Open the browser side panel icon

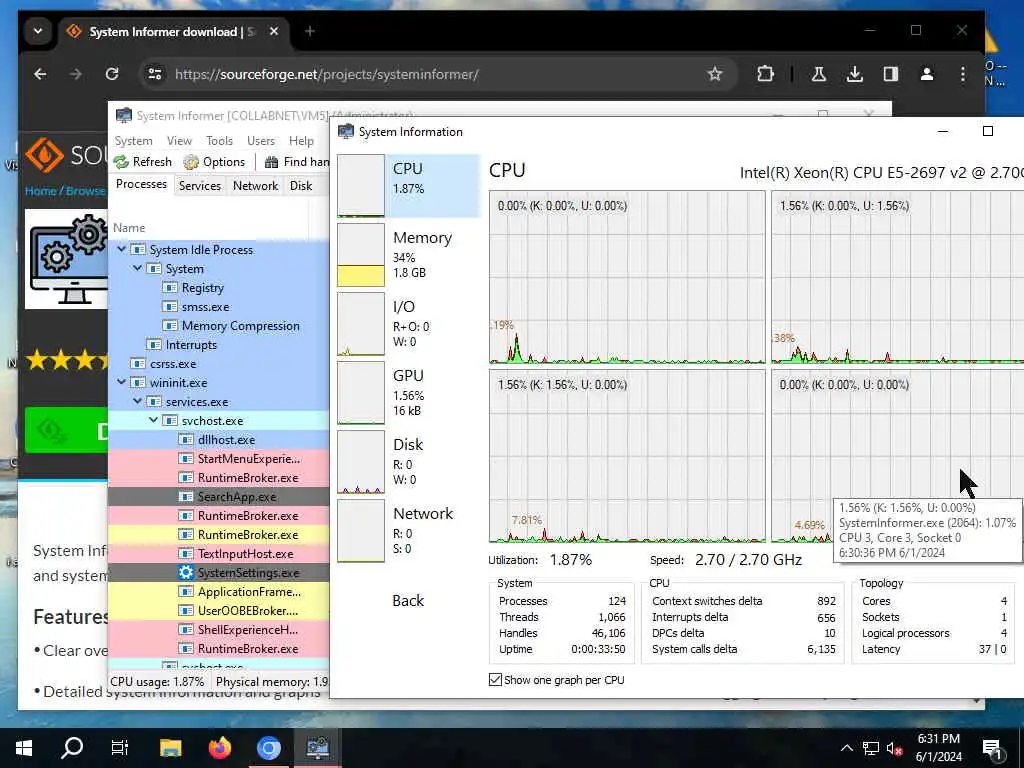[891, 74]
